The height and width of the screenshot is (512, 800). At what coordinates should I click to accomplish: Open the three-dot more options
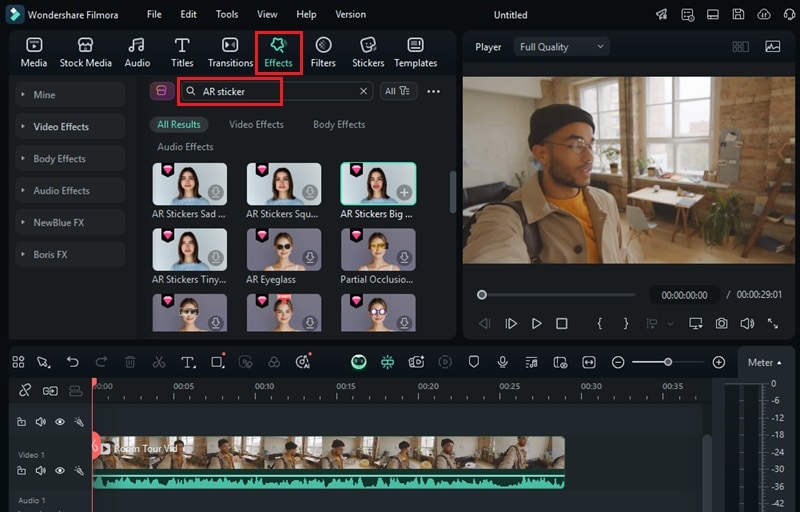[x=433, y=91]
